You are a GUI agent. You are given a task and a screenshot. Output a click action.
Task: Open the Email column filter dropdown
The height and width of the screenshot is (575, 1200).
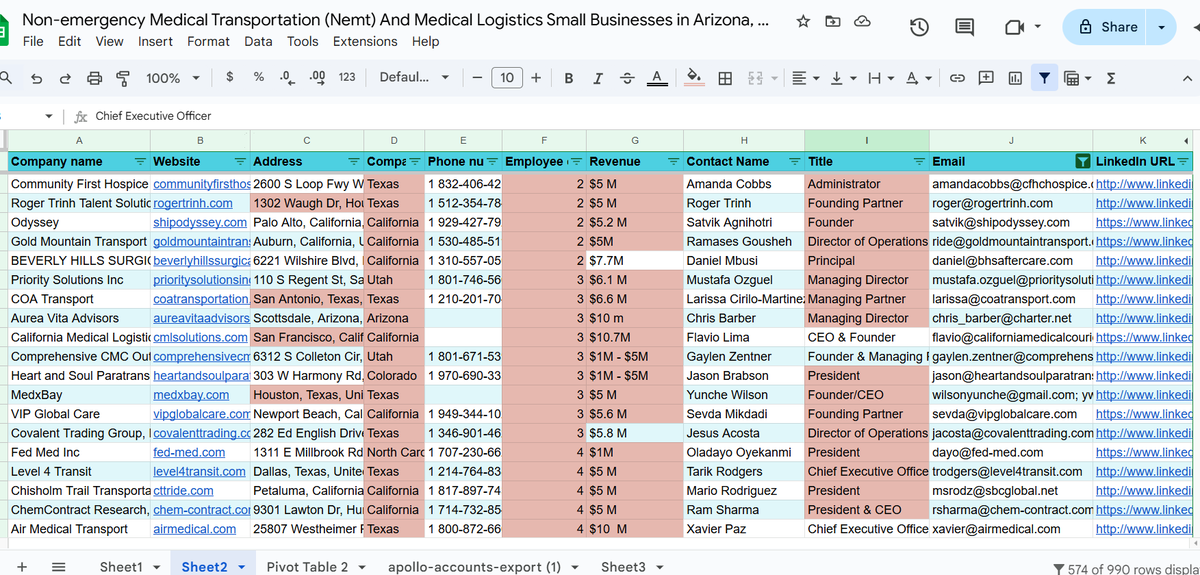point(1082,161)
